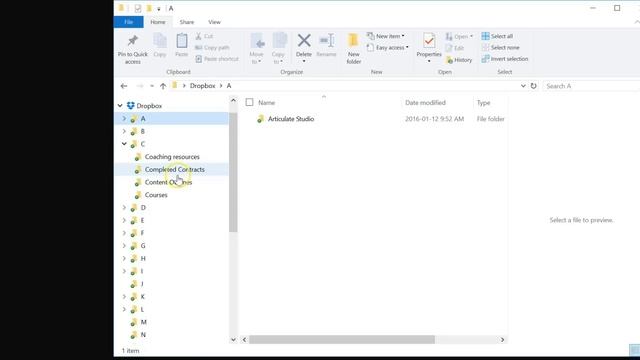Expand the address bar history dropdown

click(x=523, y=86)
